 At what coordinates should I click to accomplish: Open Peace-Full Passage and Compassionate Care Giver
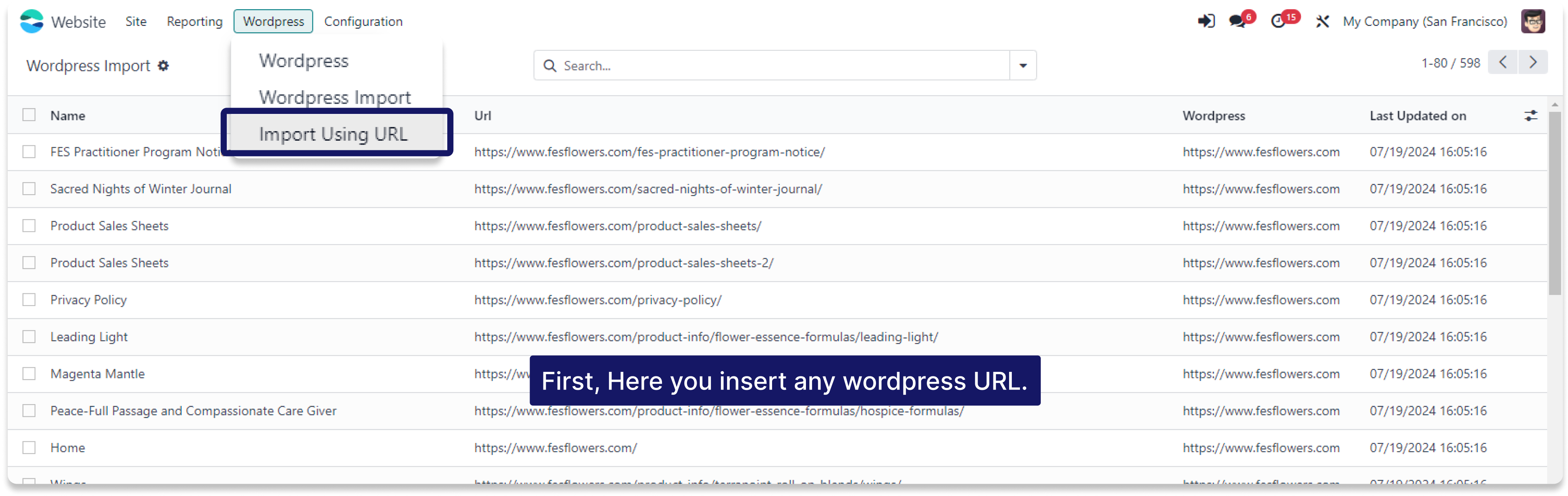193,411
